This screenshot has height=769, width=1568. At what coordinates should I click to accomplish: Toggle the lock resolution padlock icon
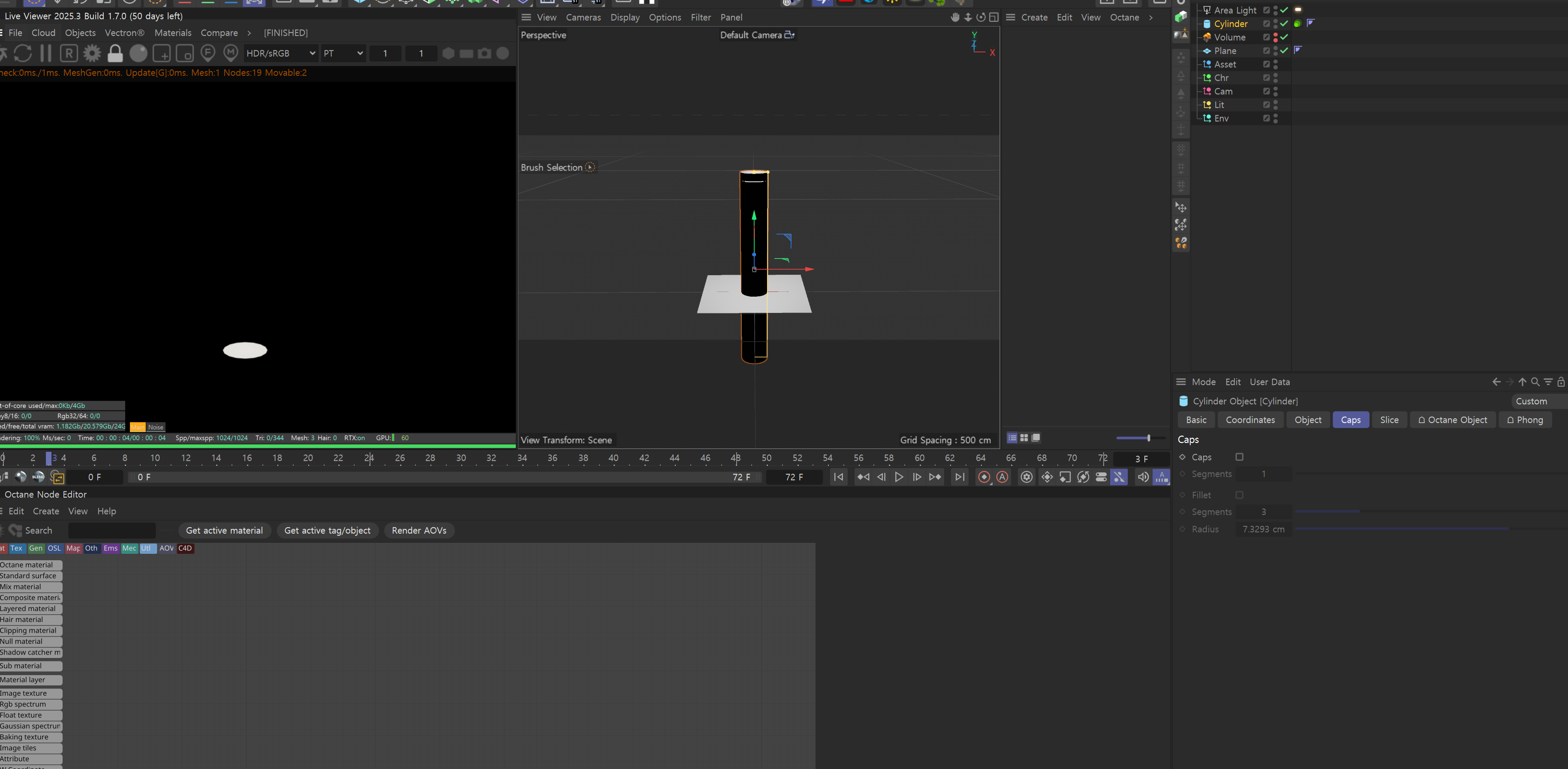(x=115, y=54)
